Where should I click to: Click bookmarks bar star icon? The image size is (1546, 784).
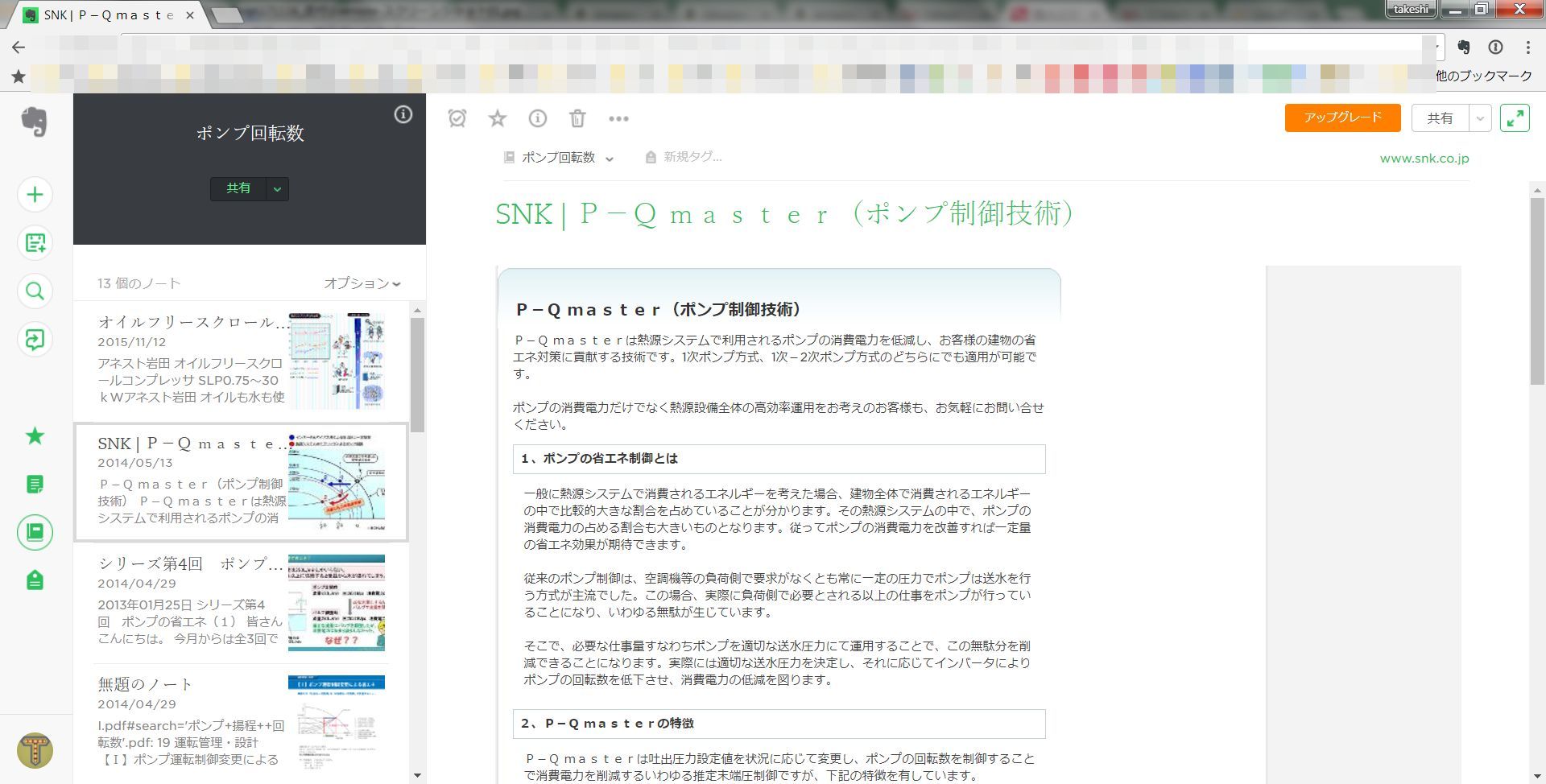(x=19, y=76)
